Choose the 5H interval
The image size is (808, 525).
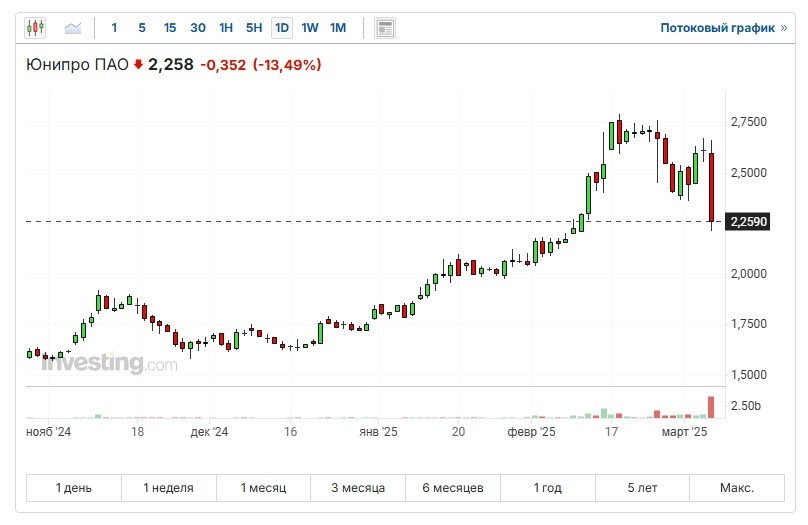[254, 28]
